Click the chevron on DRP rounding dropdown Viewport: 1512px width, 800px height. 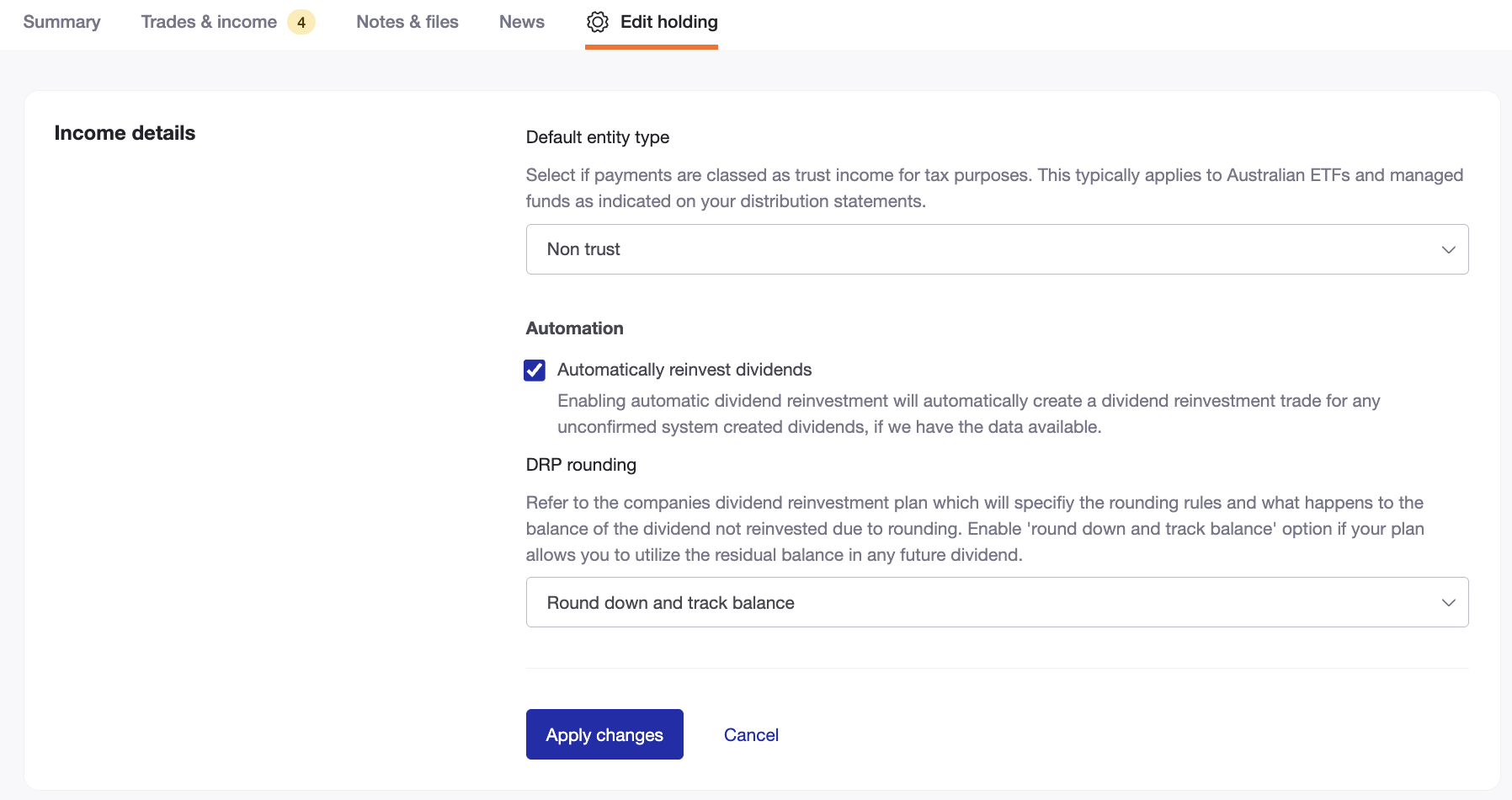point(1448,602)
